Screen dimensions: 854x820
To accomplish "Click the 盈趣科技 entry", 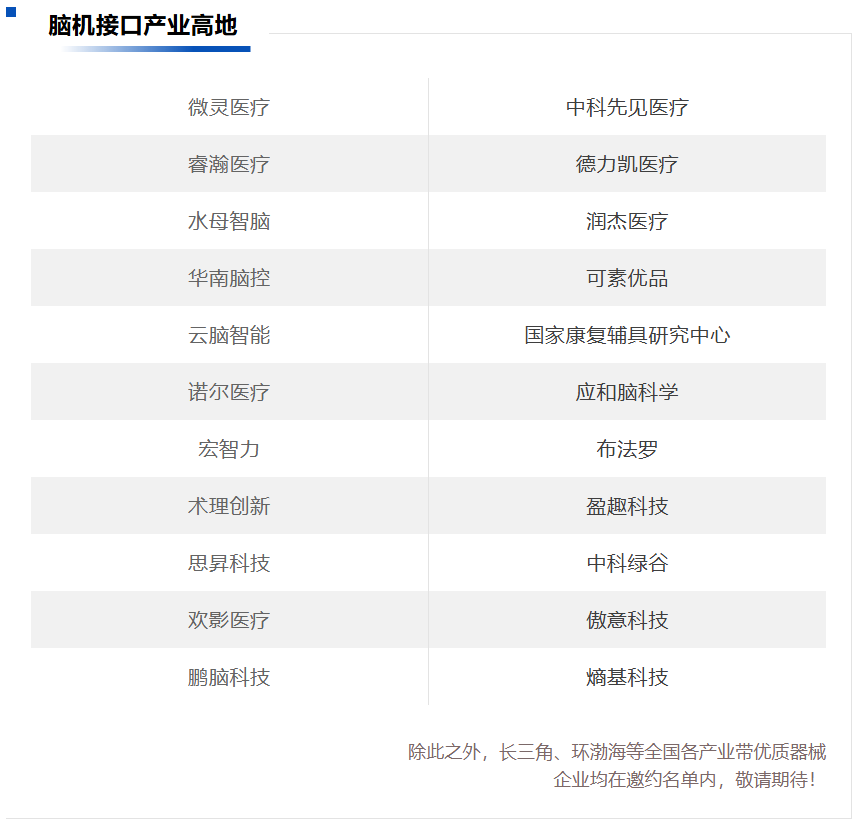I will point(627,506).
